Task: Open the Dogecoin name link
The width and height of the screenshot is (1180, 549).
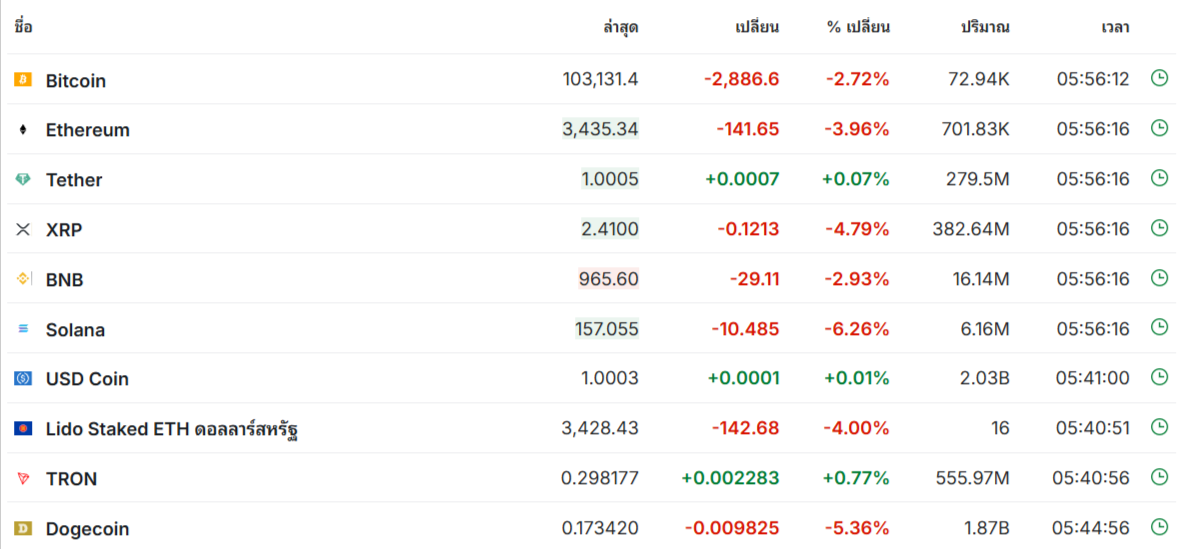Action: pos(87,529)
